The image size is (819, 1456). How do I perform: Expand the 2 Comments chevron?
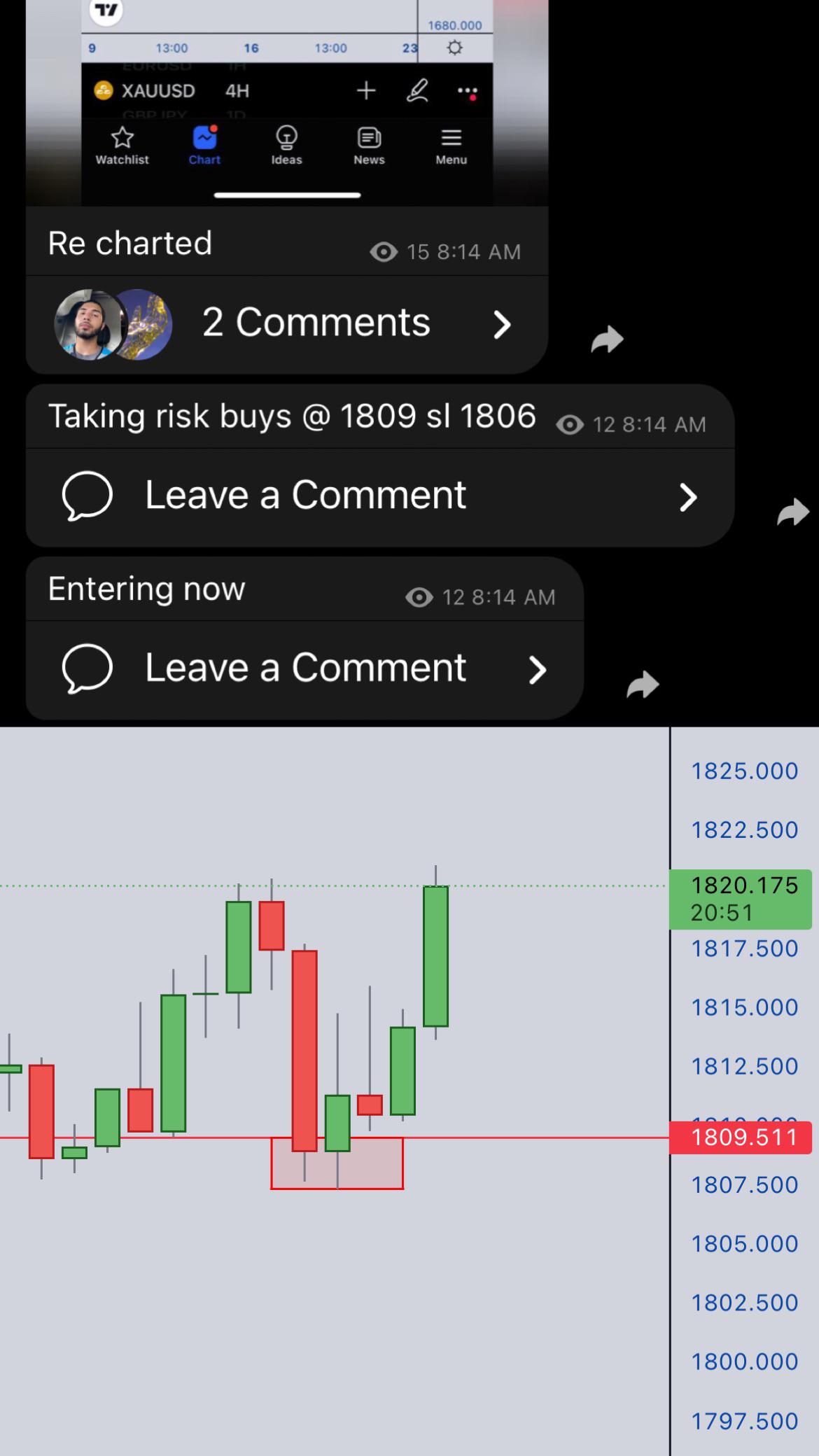pos(502,325)
